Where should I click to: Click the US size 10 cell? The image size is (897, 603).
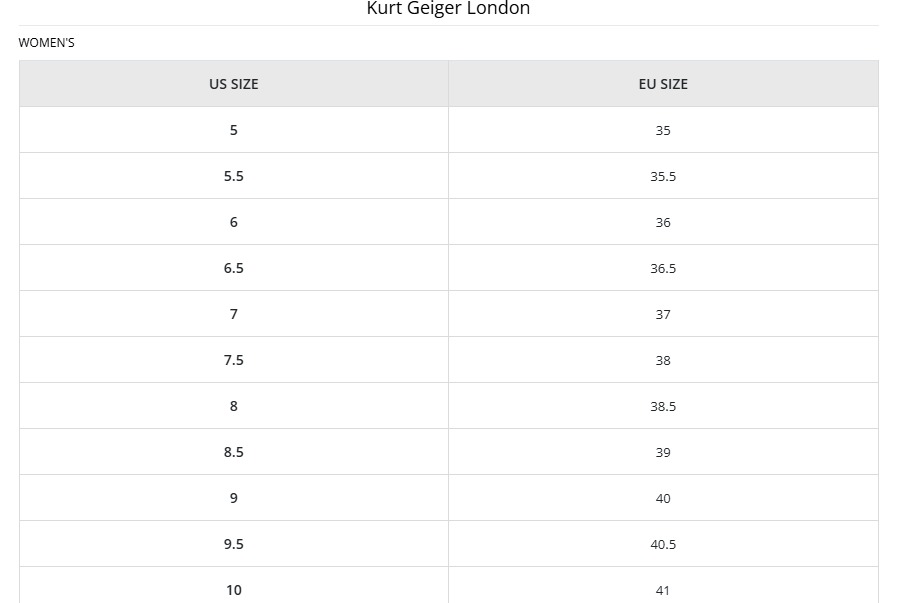[x=233, y=585]
